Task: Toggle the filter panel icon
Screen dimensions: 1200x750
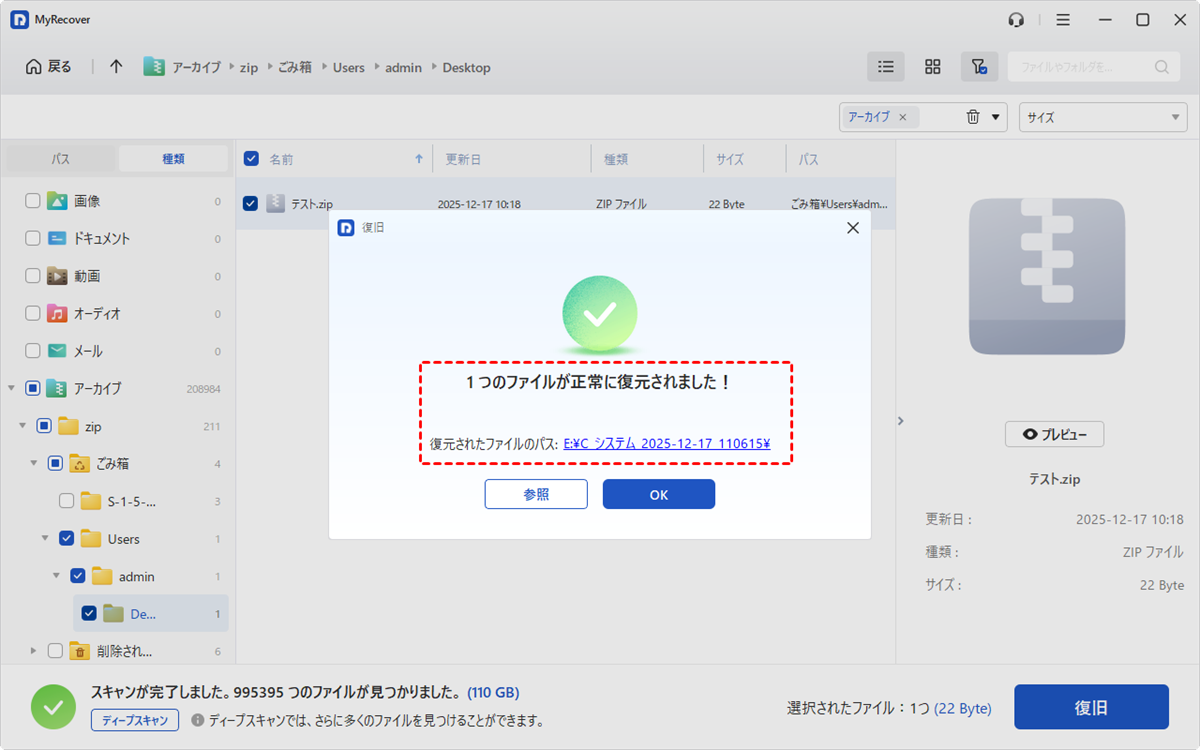Action: point(979,67)
